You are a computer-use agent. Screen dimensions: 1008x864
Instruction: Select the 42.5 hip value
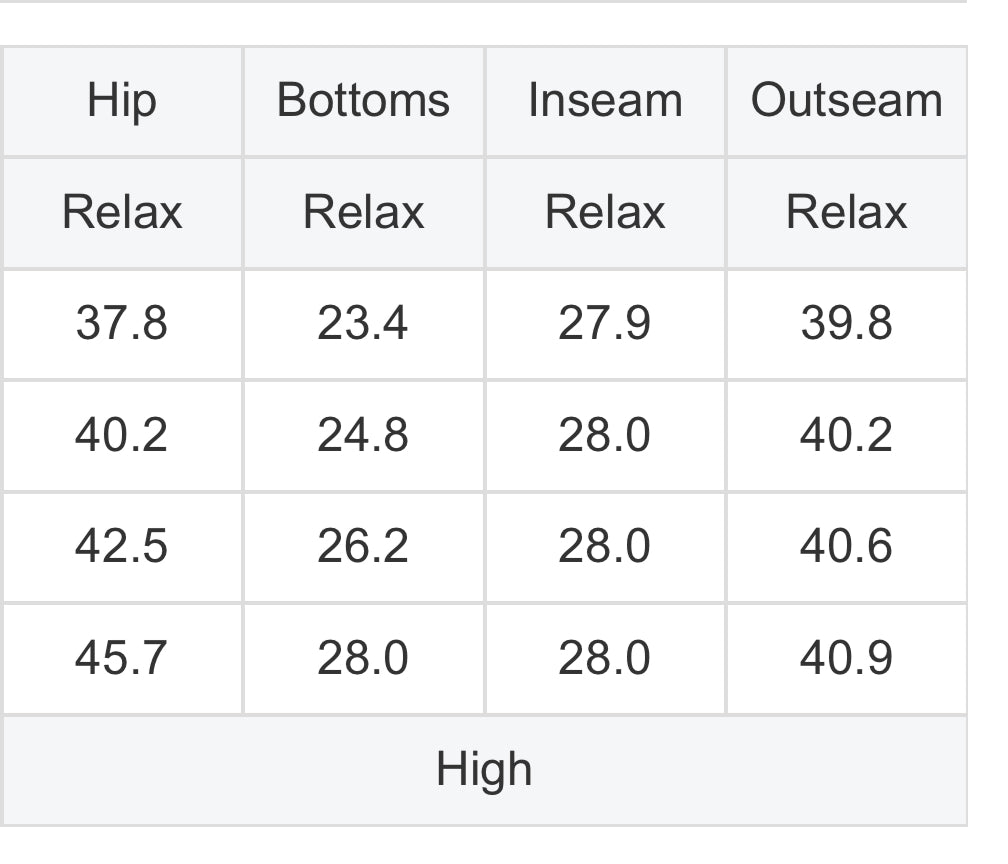coord(121,546)
